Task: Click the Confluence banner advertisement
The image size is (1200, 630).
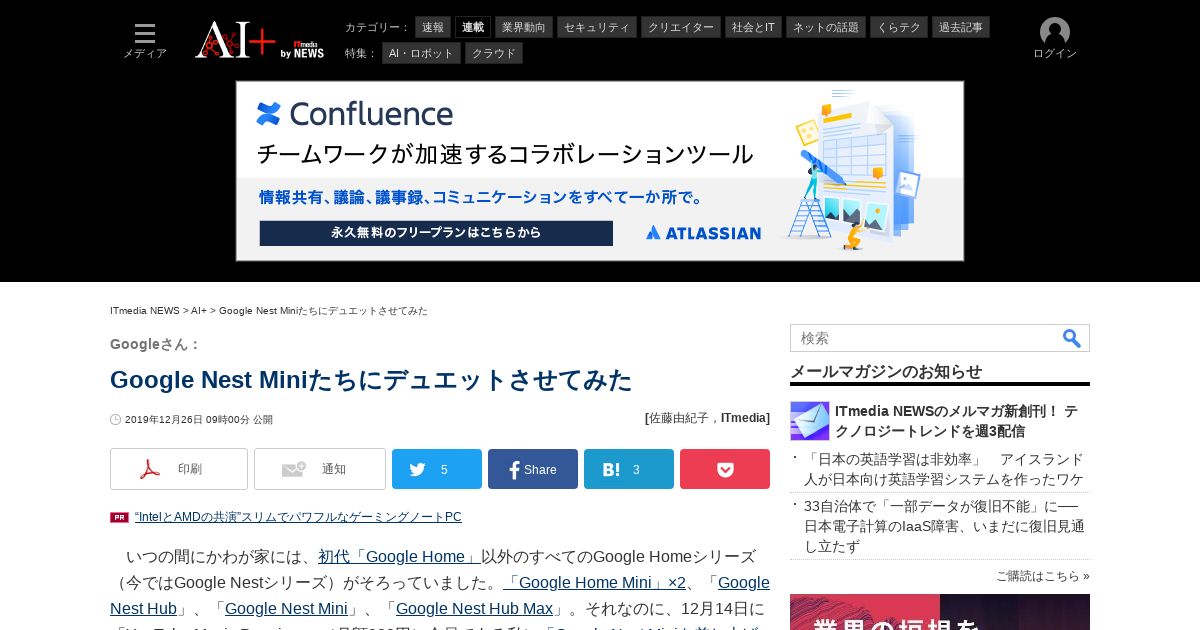Action: 600,171
